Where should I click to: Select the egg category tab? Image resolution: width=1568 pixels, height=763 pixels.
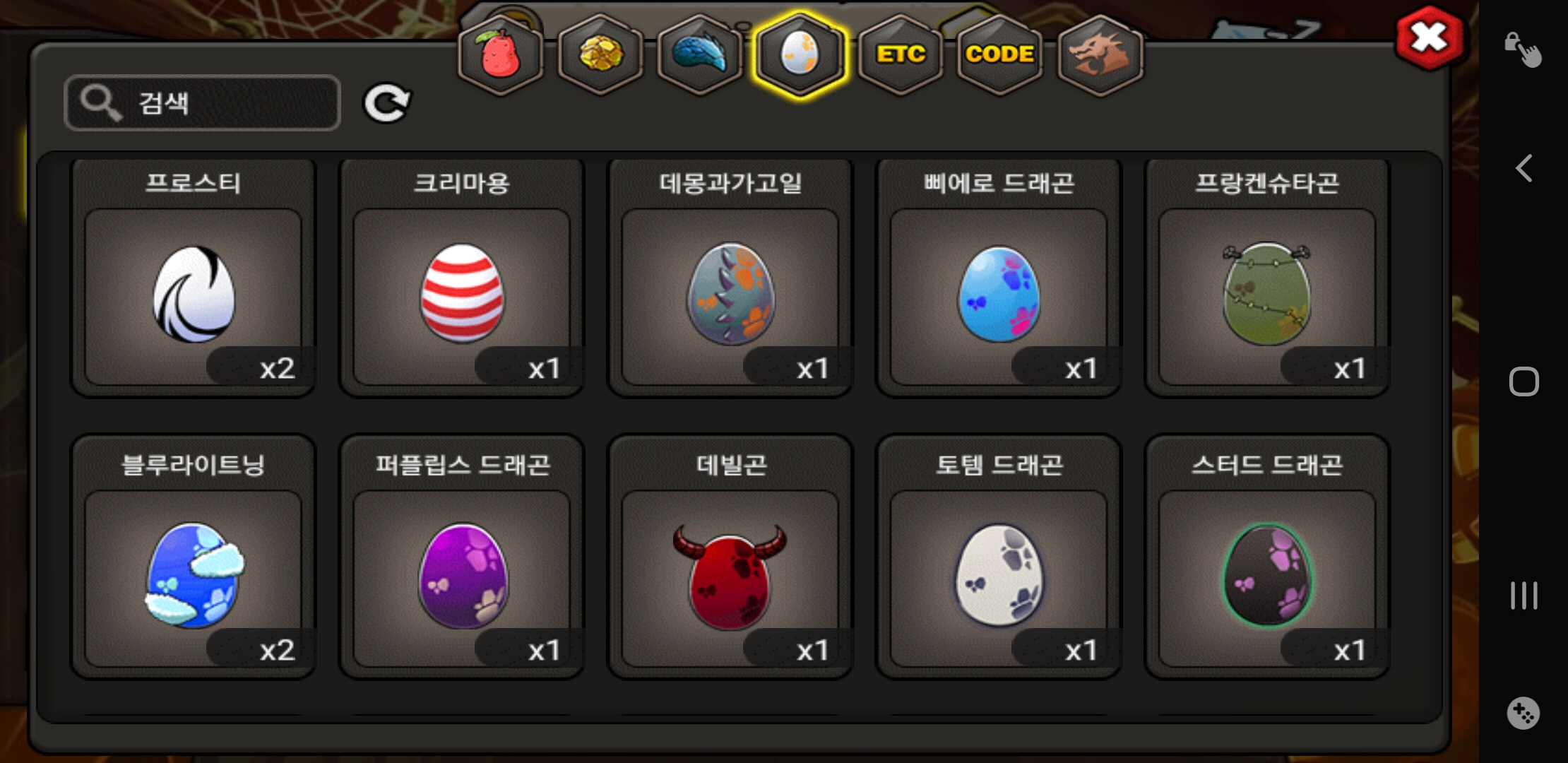pos(800,55)
